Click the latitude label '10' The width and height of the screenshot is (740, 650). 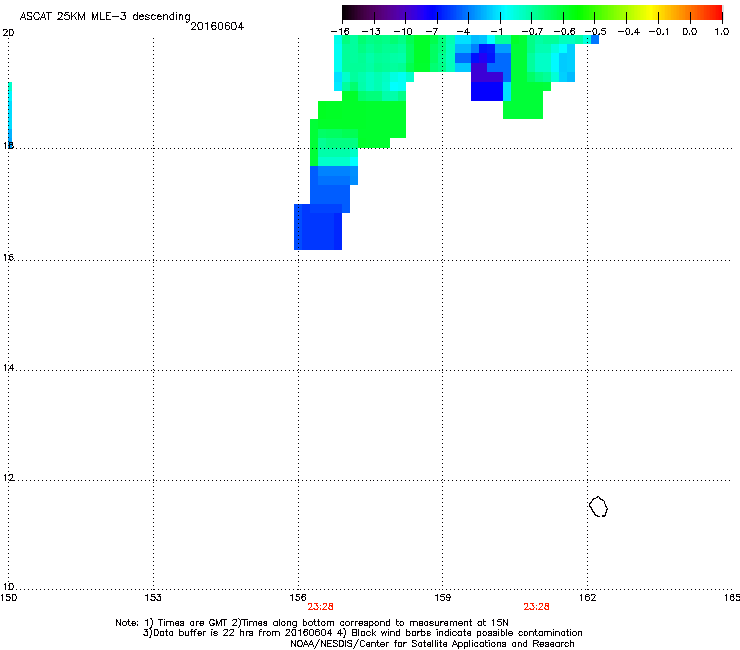tap(8, 587)
